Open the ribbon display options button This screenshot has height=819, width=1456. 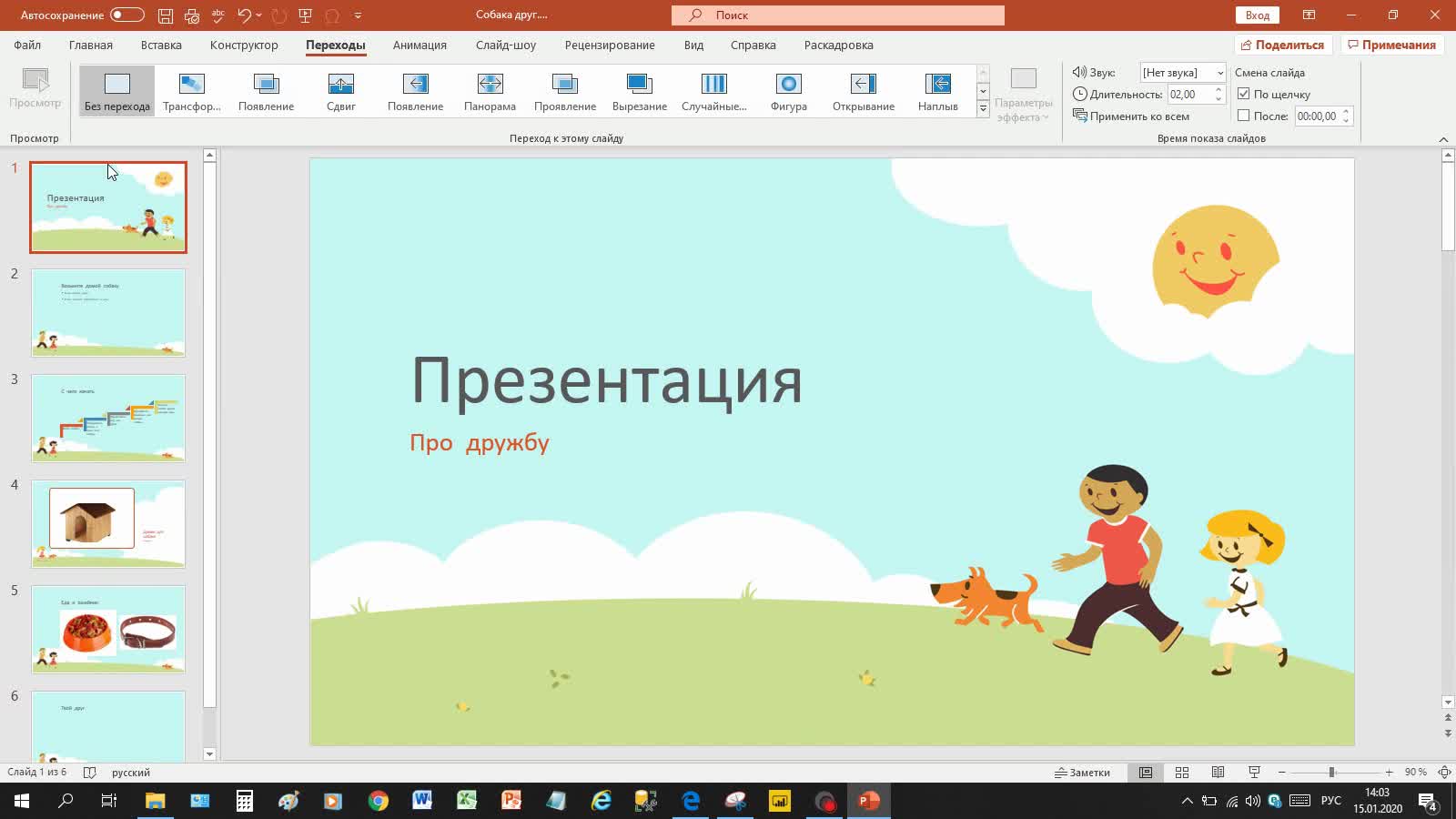[x=1309, y=15]
